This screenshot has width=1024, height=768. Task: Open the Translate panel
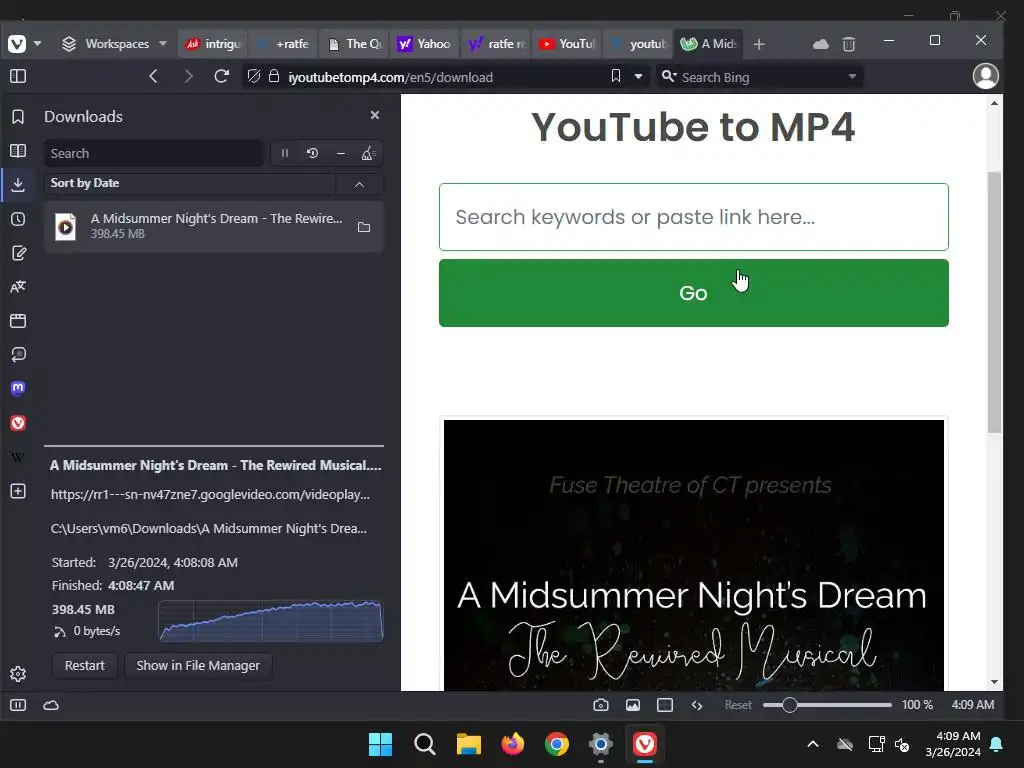(x=18, y=287)
